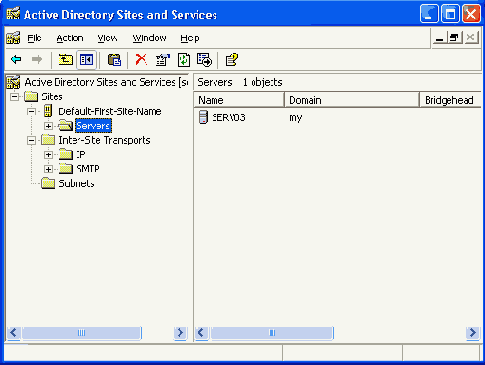485x365 pixels.
Task: Restore the inner MMC child window
Action: [455, 38]
